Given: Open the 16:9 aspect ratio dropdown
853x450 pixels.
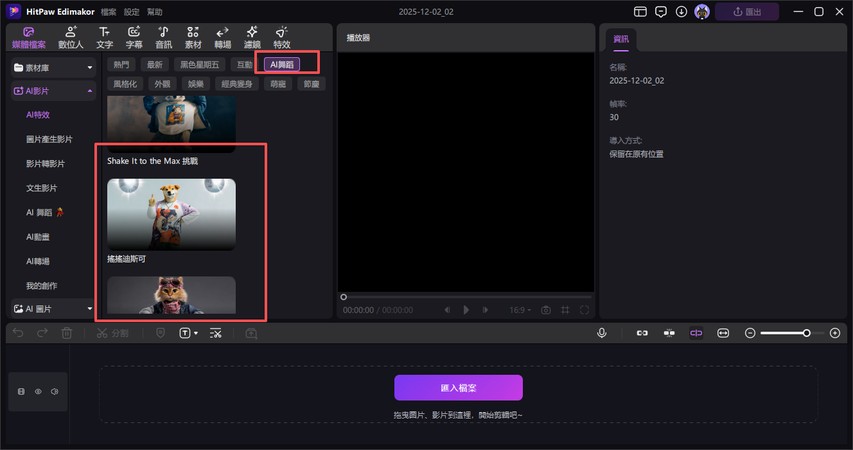Looking at the screenshot, I should click(520, 310).
